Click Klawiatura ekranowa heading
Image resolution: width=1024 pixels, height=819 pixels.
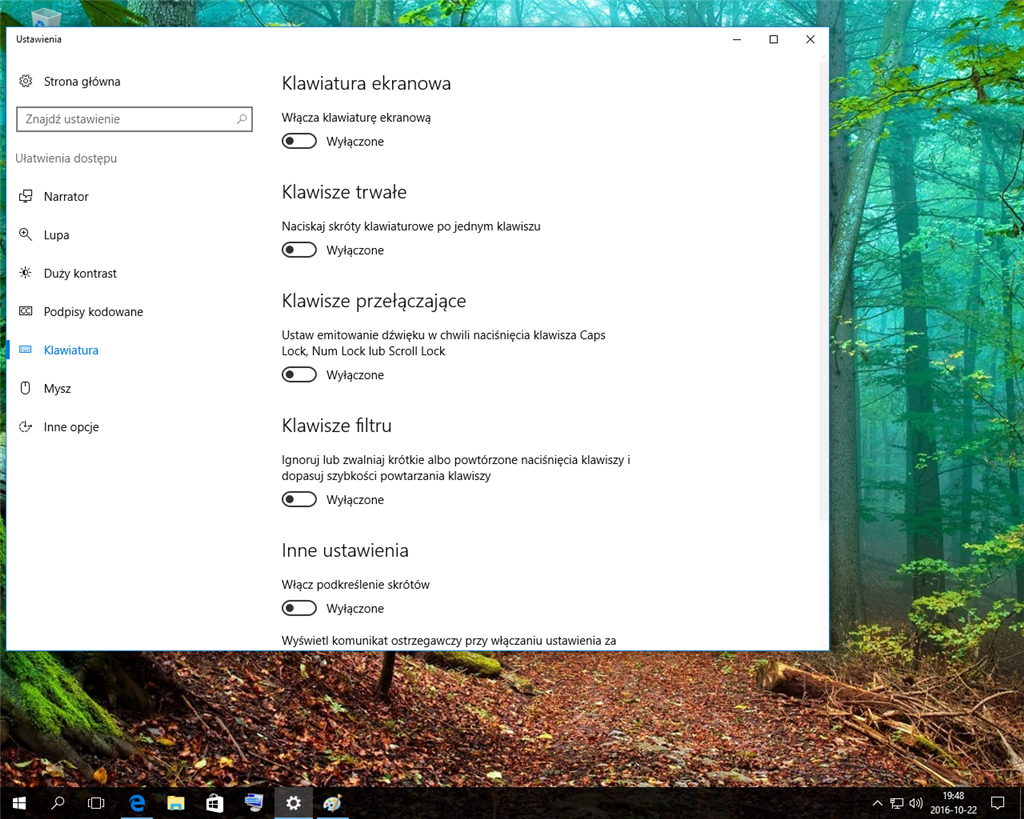coord(366,84)
